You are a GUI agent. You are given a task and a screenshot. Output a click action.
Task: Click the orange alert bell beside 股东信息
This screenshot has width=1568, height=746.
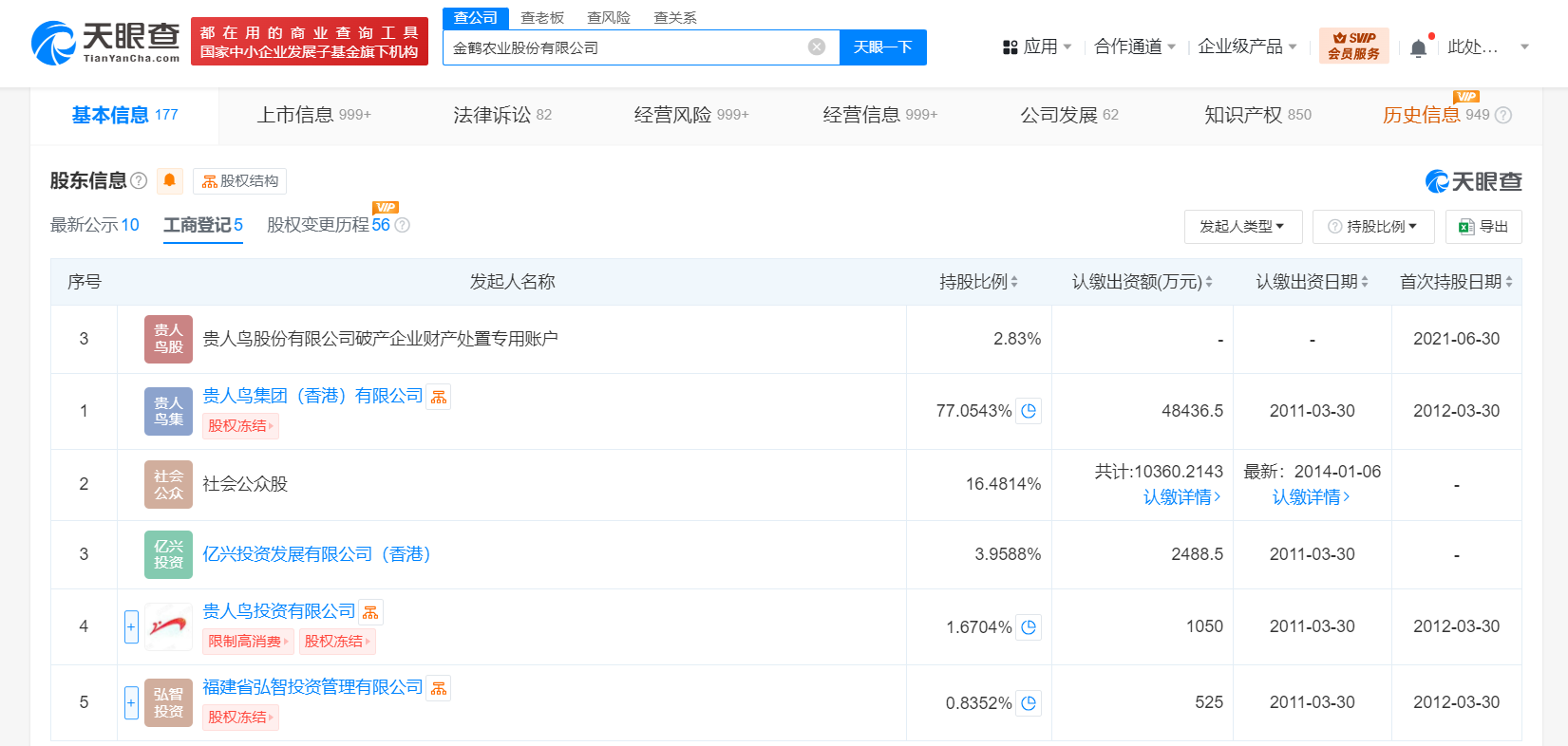(170, 180)
